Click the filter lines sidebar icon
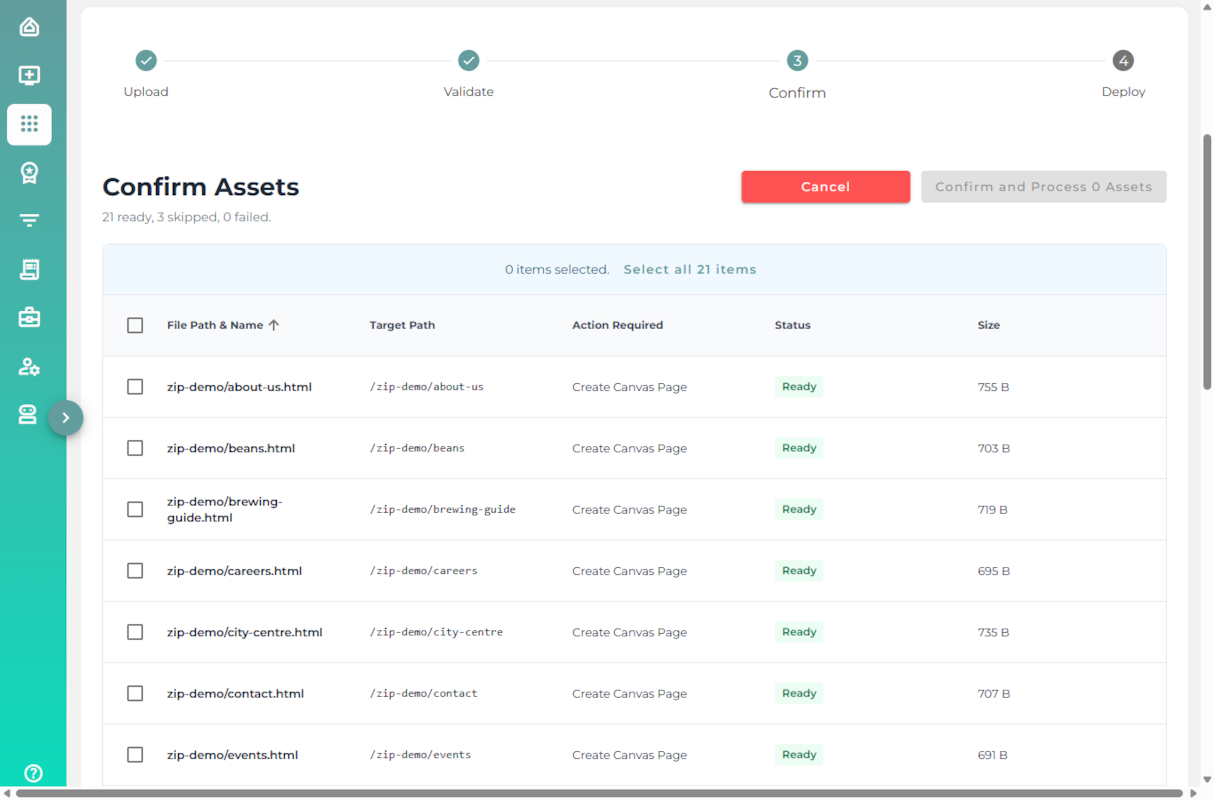 click(29, 221)
